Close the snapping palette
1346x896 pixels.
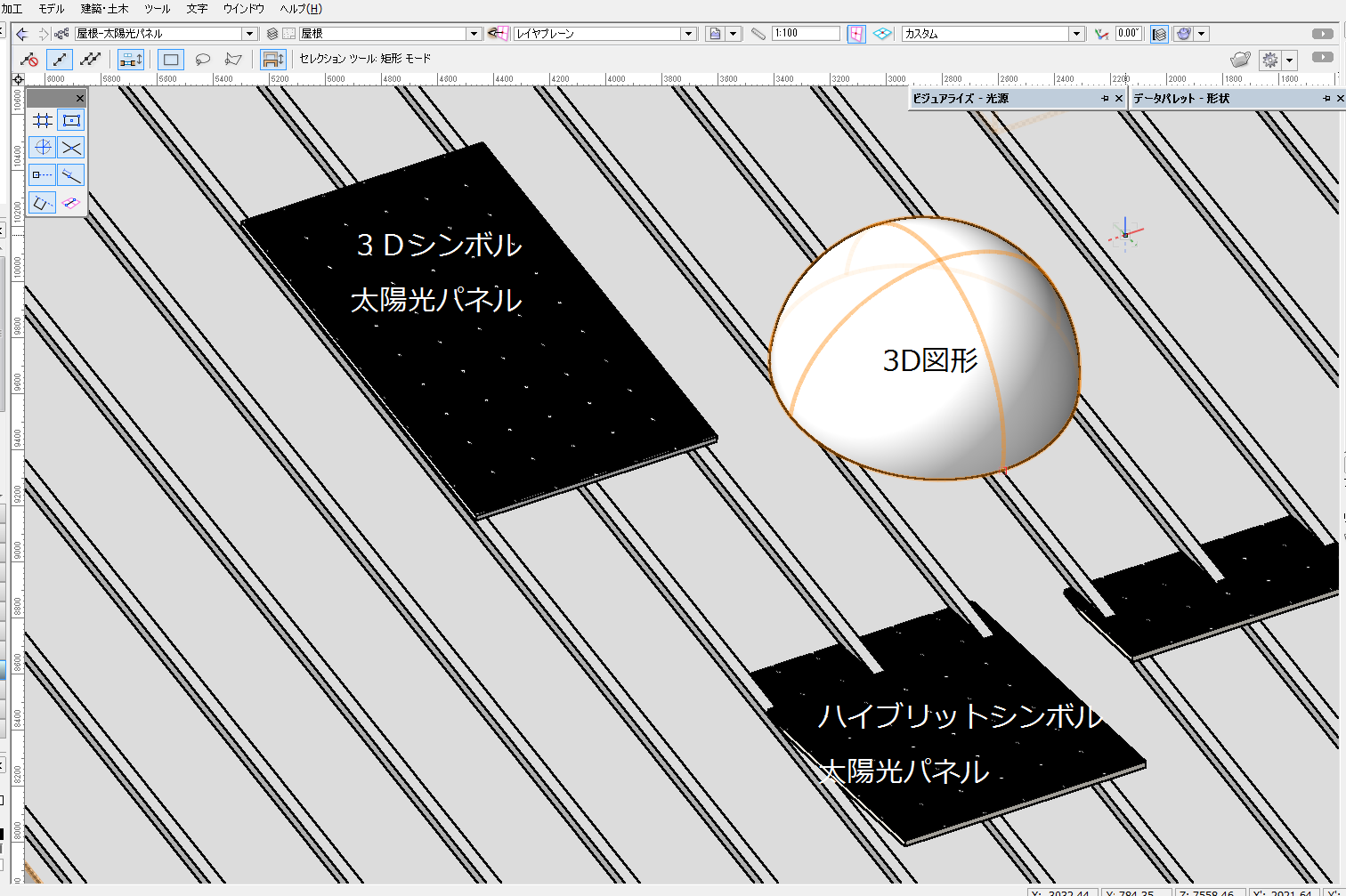(79, 98)
